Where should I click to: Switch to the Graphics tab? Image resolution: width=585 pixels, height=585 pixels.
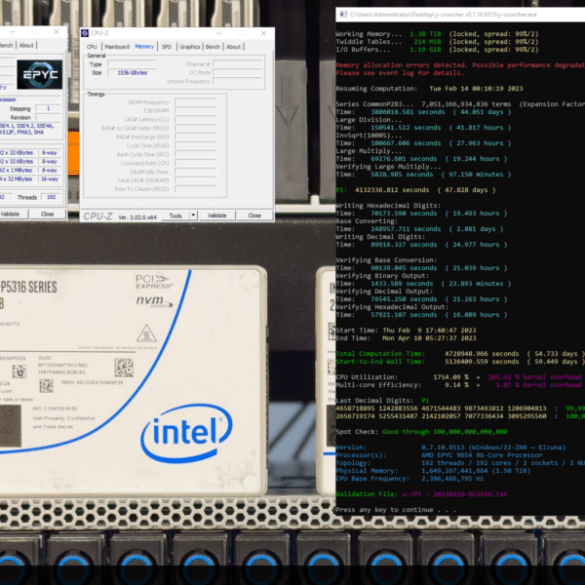click(x=190, y=47)
